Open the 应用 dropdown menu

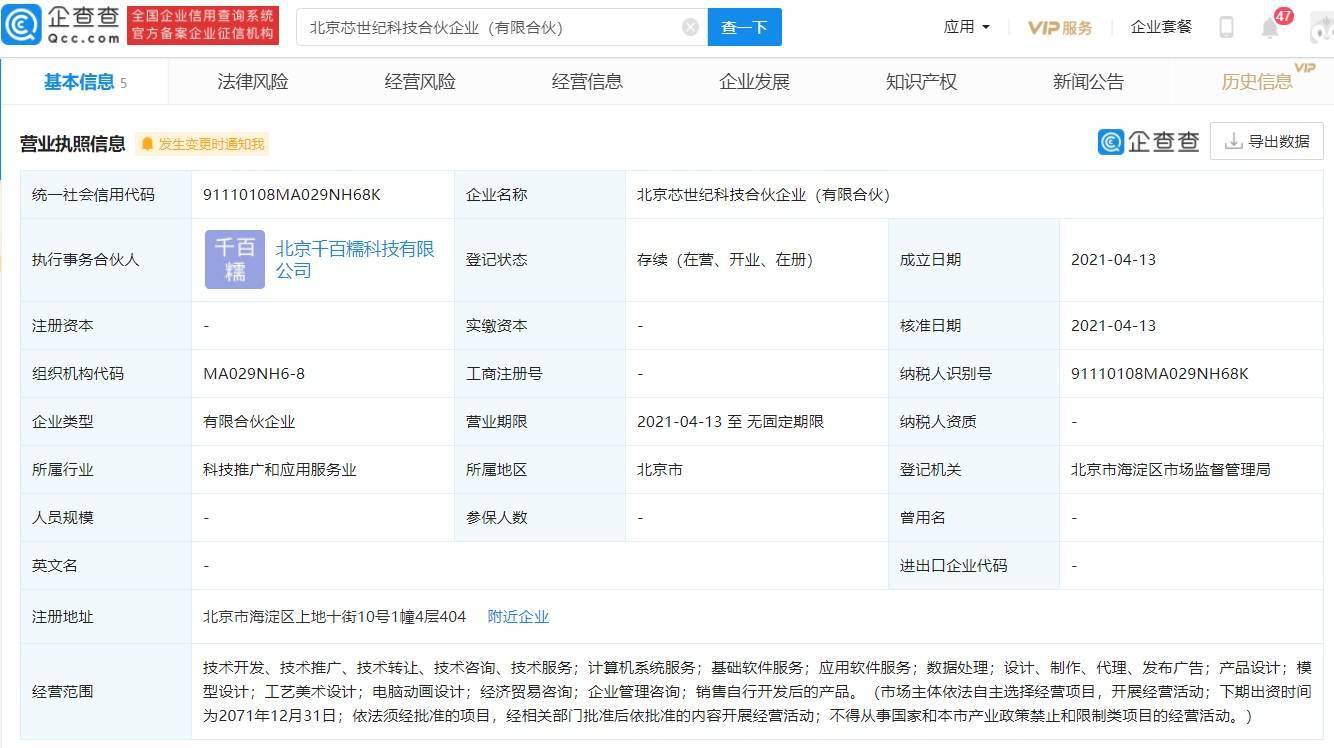click(967, 27)
